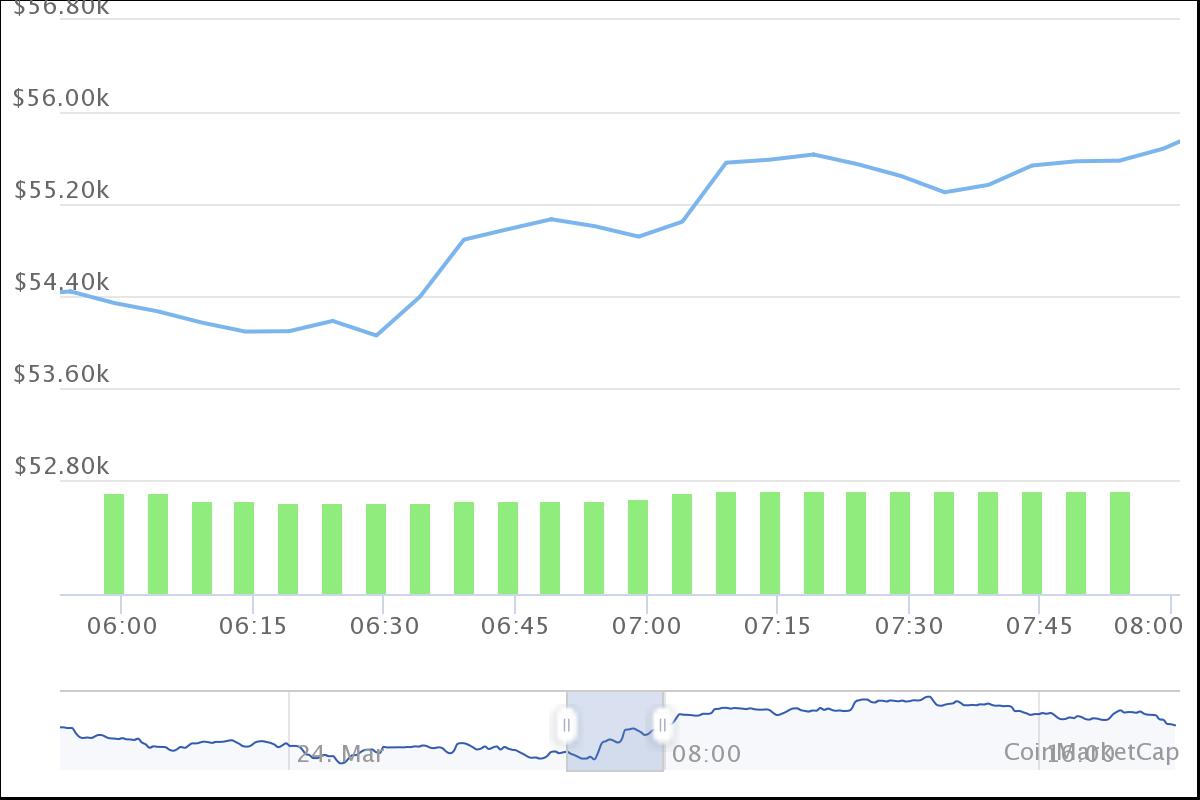Click the price line peak near 07:15
This screenshot has width=1200, height=800.
click(x=810, y=154)
